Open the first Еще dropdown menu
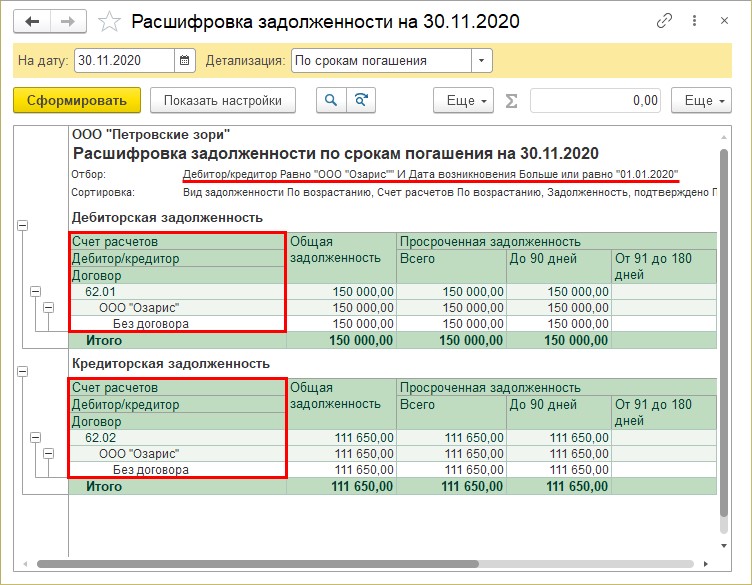 pos(463,100)
